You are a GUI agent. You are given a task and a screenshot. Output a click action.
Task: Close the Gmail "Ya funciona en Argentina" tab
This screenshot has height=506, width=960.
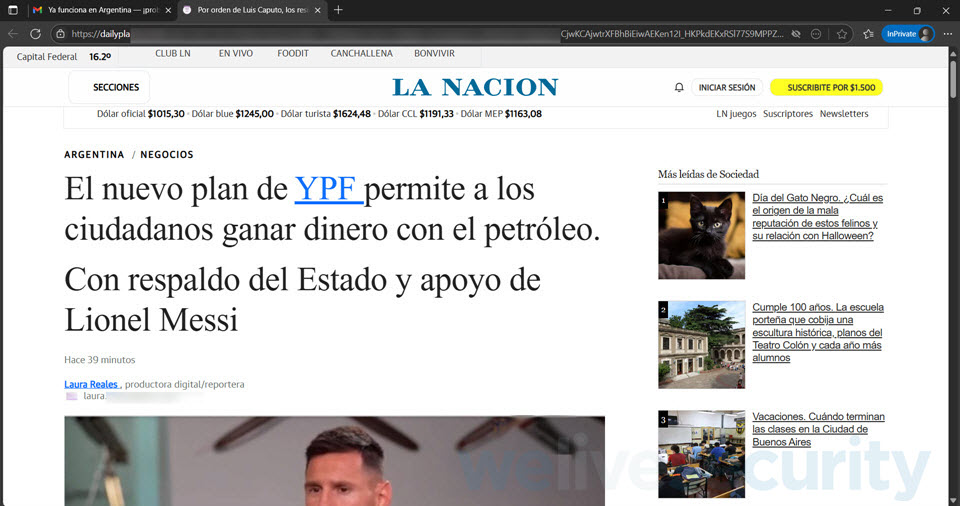click(x=168, y=10)
